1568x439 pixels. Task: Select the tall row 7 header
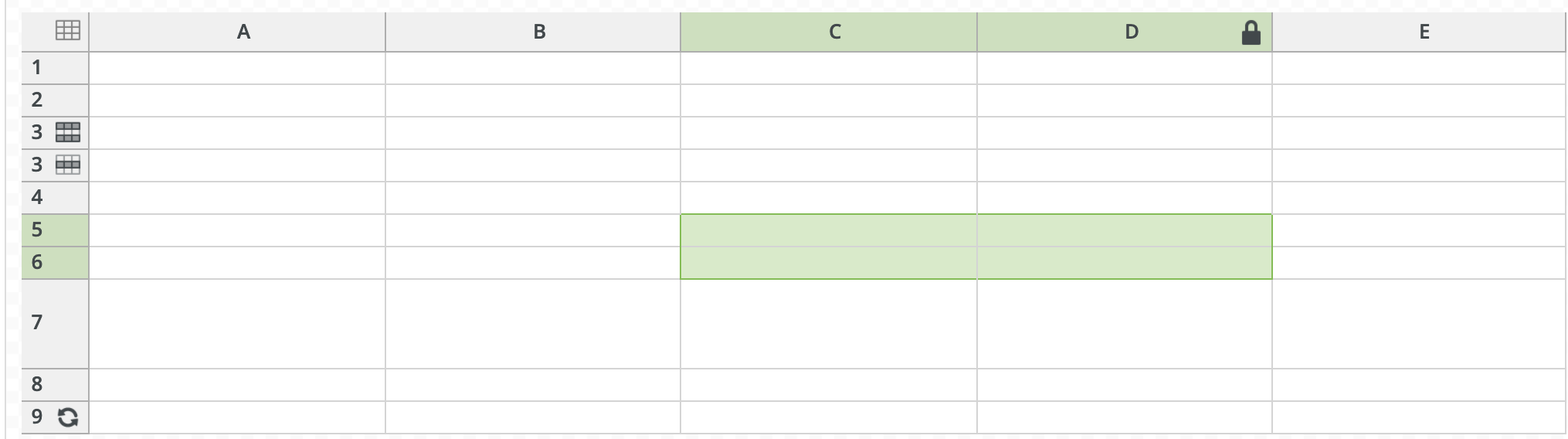tap(55, 324)
